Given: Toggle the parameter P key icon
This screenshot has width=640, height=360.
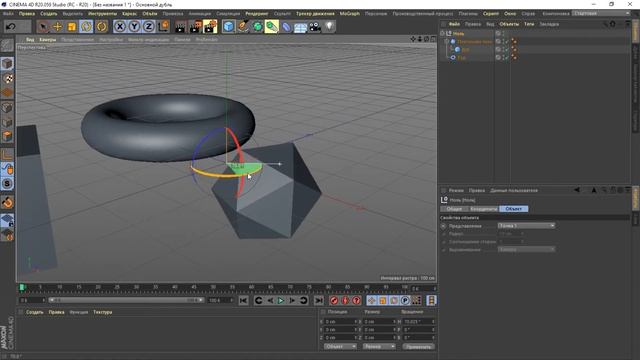Looking at the screenshot, I should pyautogui.click(x=404, y=300).
